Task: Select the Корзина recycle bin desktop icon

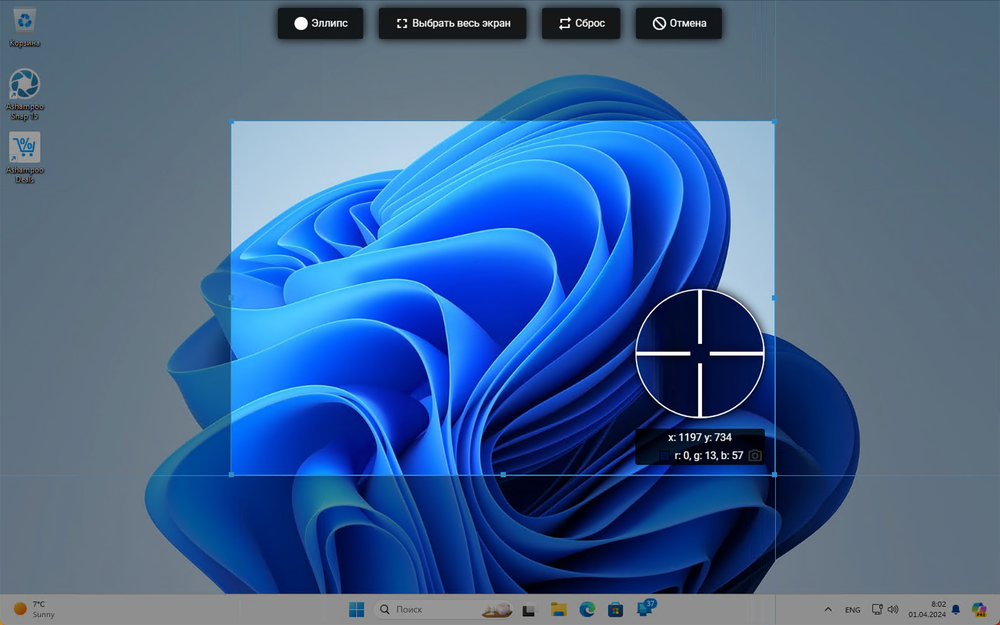Action: 24,27
